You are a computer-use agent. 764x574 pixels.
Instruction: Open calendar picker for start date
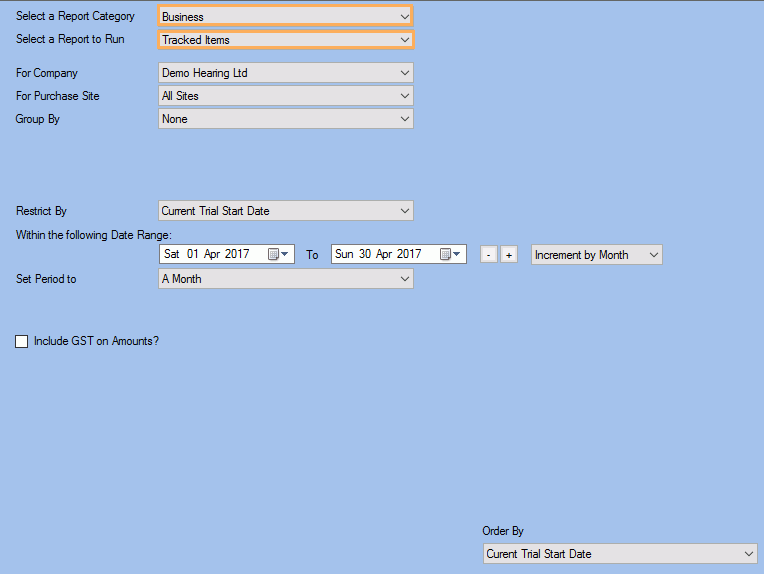[278, 254]
